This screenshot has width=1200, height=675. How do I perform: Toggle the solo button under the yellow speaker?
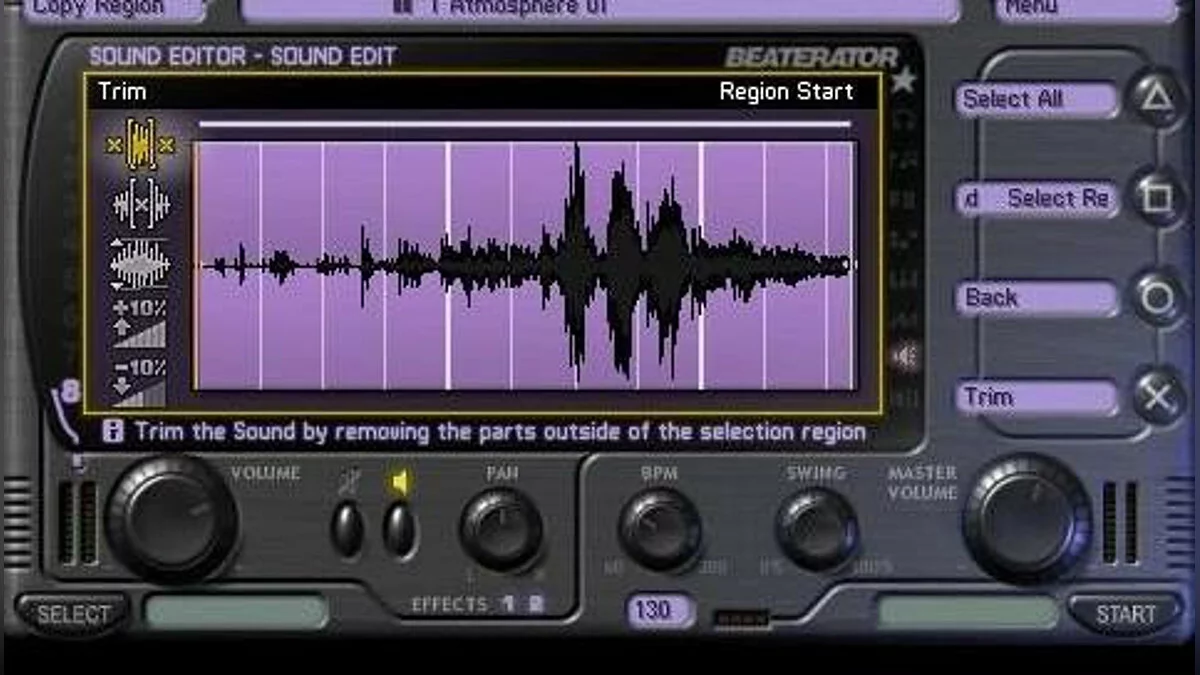(x=399, y=529)
